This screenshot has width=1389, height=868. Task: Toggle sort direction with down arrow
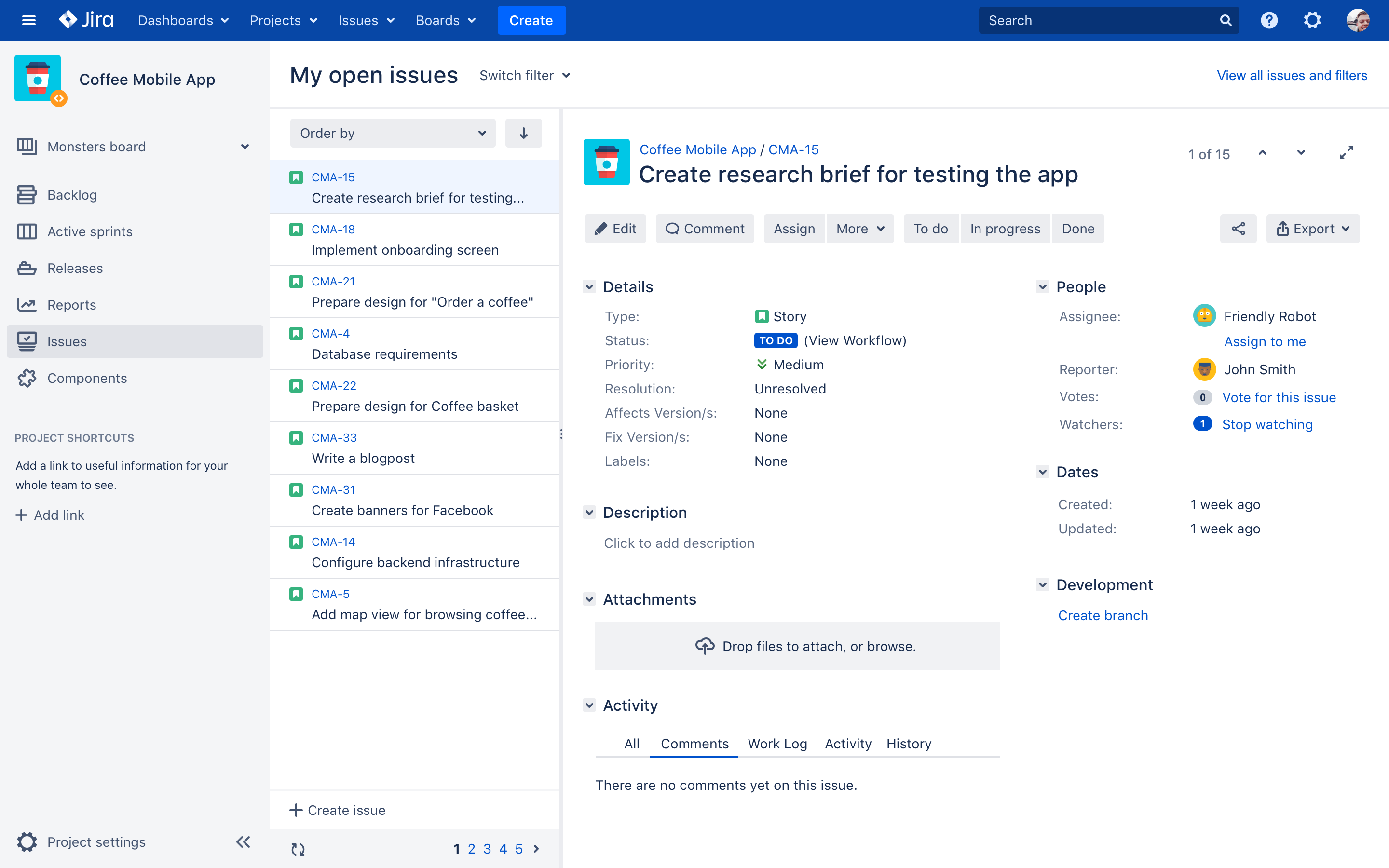coord(523,133)
